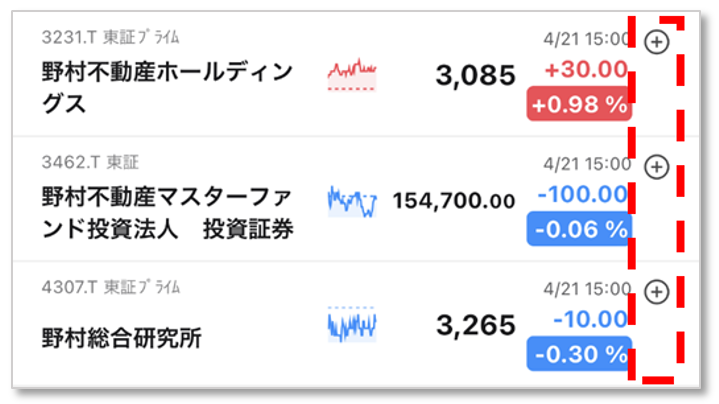The width and height of the screenshot is (719, 404).
Task: Select the 154,700.00 price value
Action: pos(454,201)
